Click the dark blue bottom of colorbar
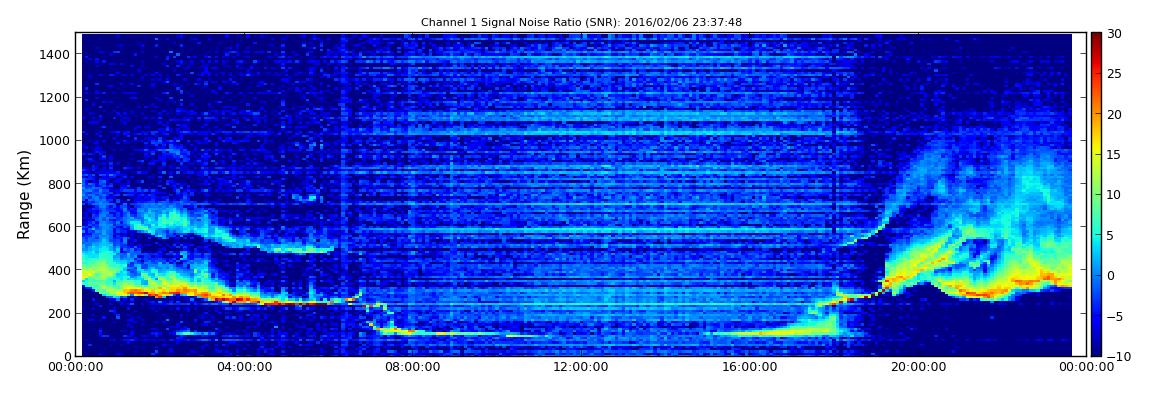 tap(1096, 349)
